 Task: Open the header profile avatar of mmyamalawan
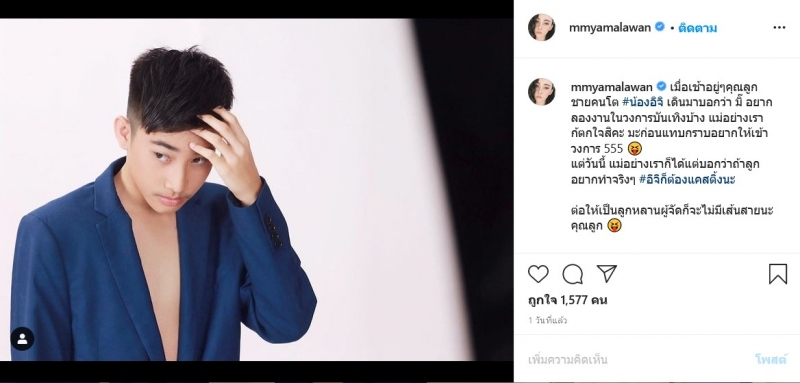click(541, 28)
